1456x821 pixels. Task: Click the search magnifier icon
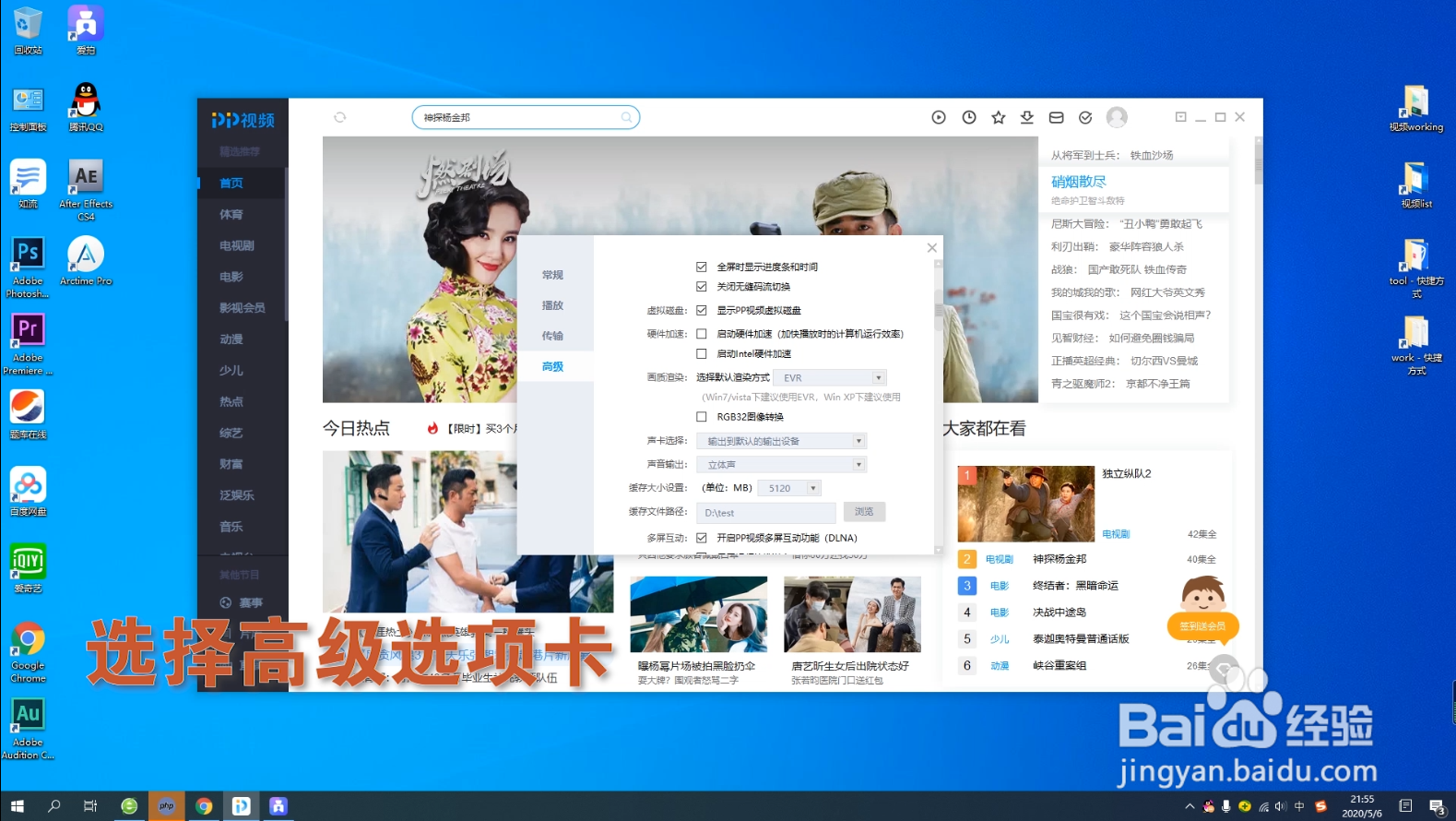(626, 117)
